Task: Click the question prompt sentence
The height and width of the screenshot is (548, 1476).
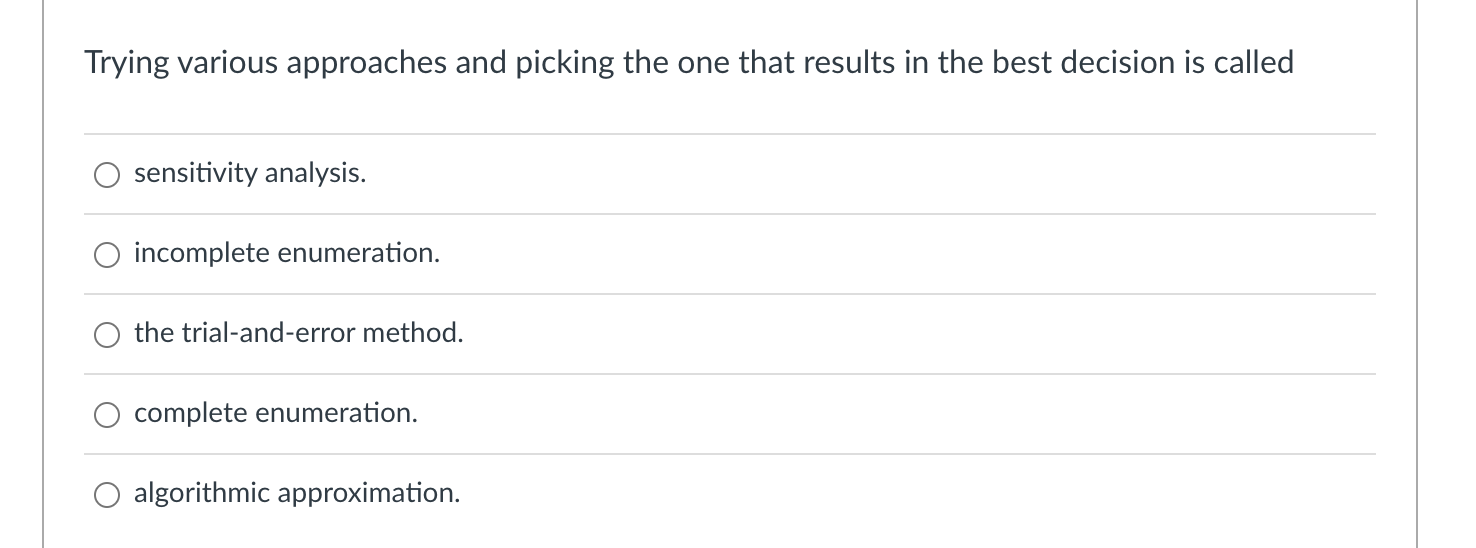Action: [x=688, y=63]
